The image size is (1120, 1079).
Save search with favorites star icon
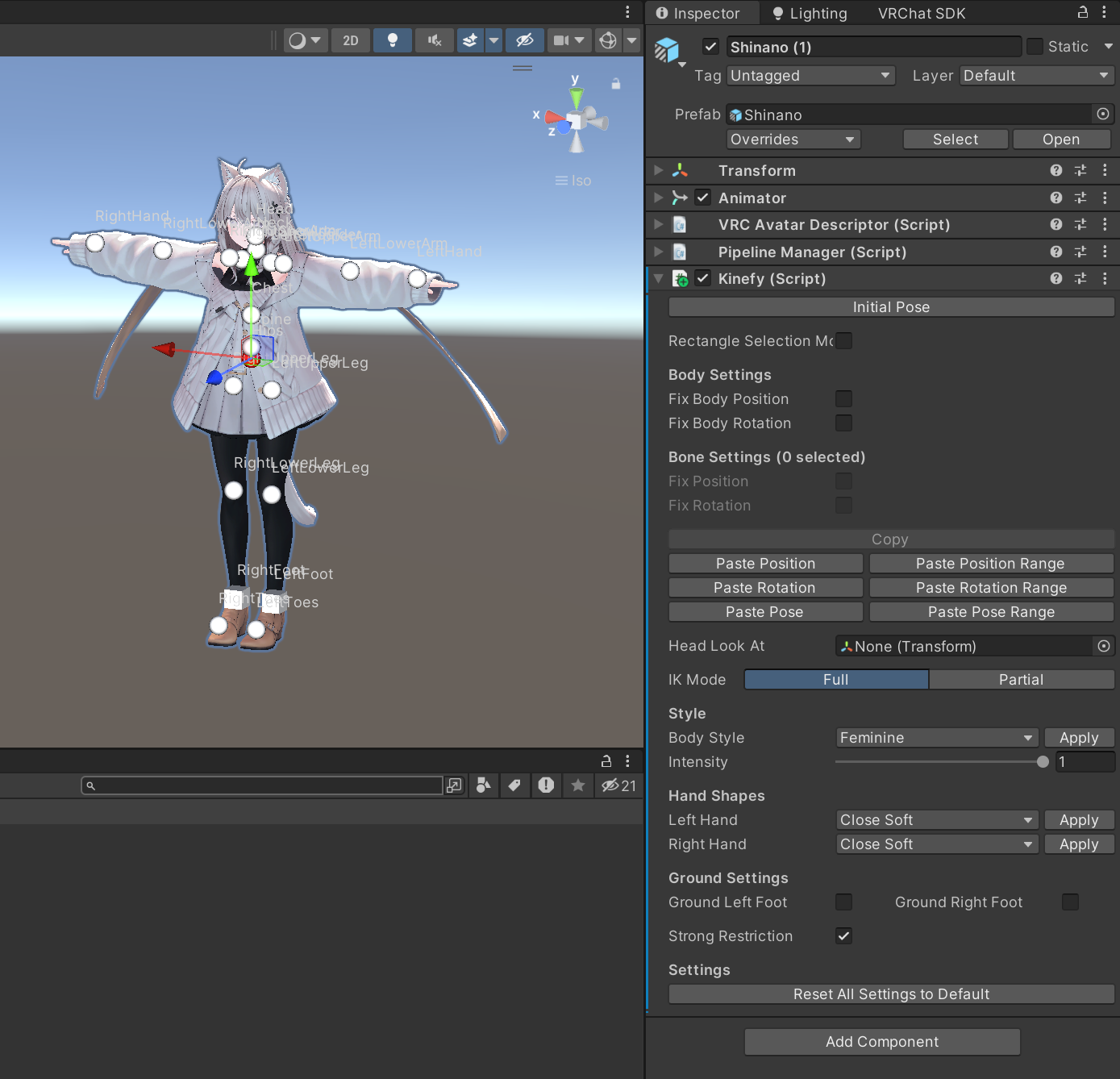click(x=578, y=785)
